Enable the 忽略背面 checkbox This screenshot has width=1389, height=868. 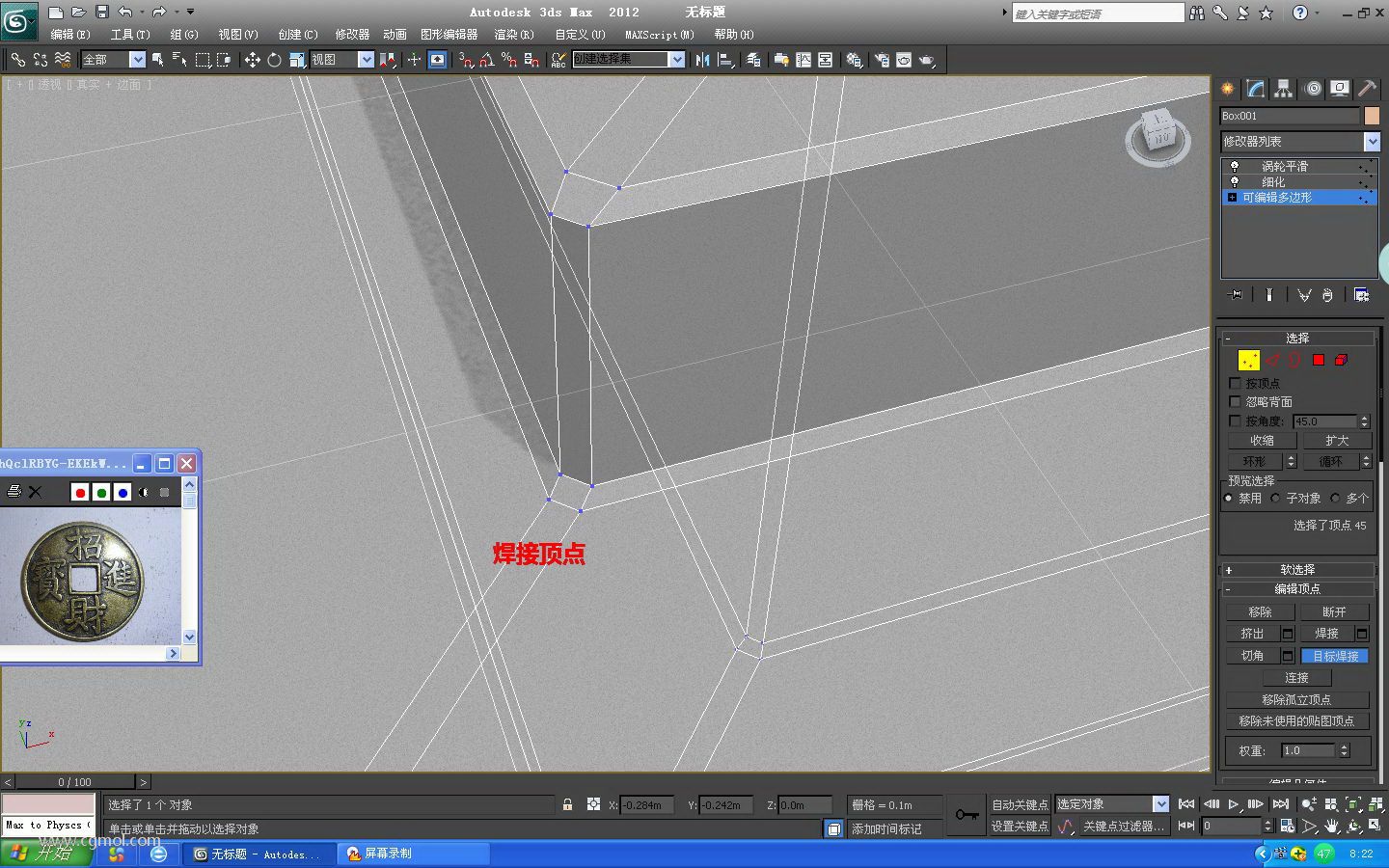pyautogui.click(x=1235, y=401)
